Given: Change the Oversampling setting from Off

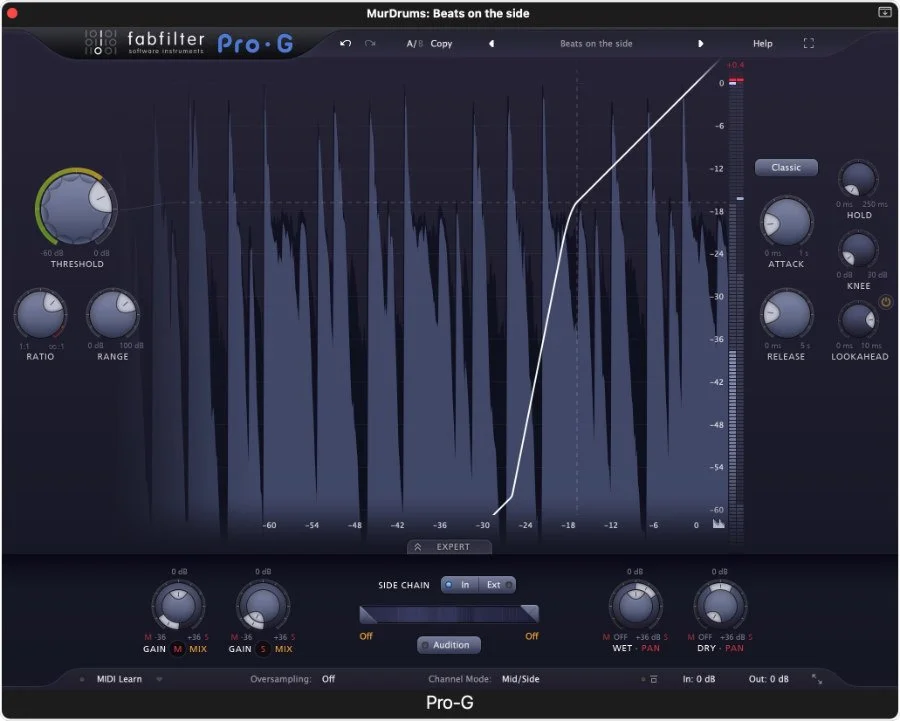Looking at the screenshot, I should (329, 679).
